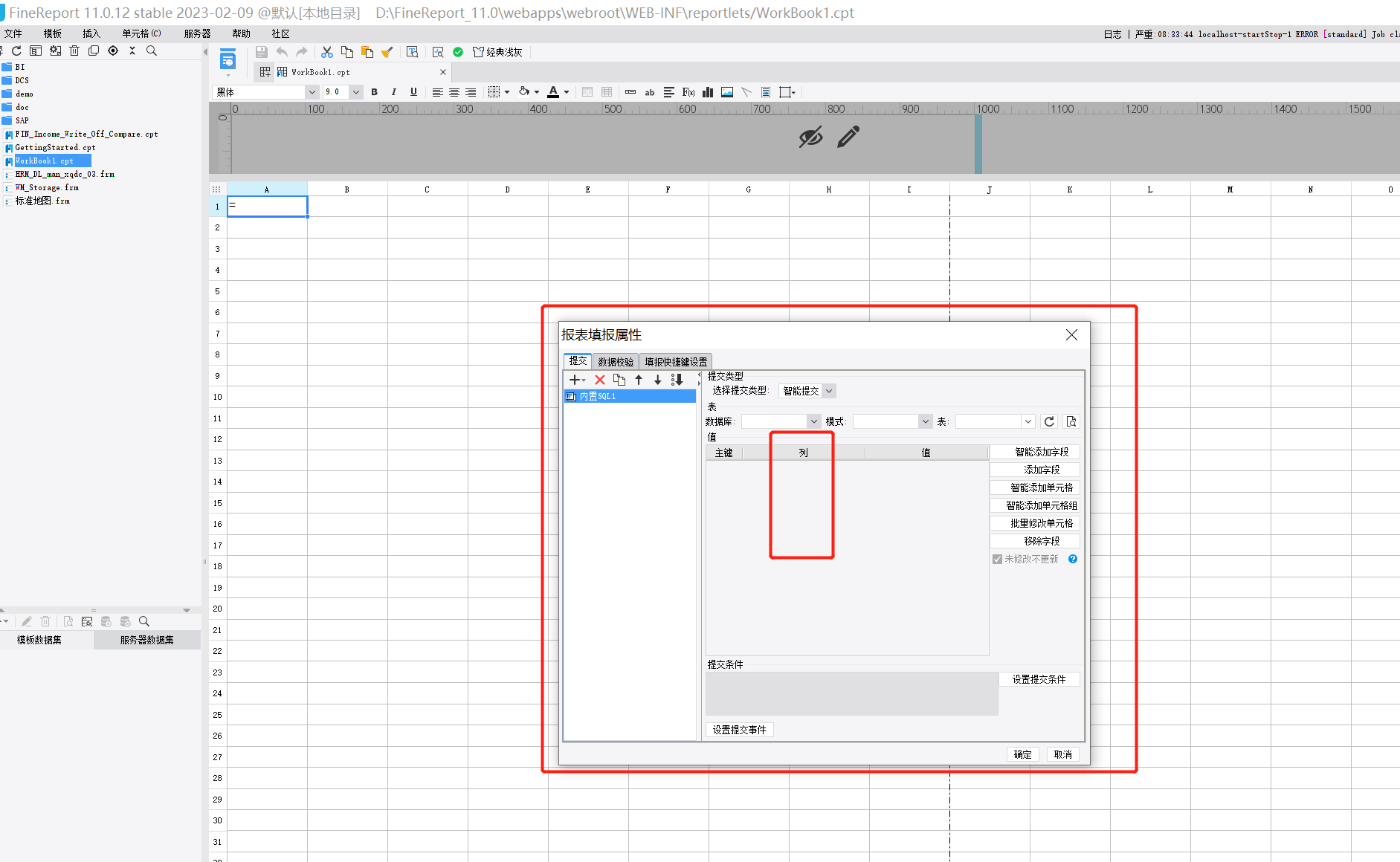Click the collapse-all icon in file panel
The image size is (1400, 862).
[132, 51]
